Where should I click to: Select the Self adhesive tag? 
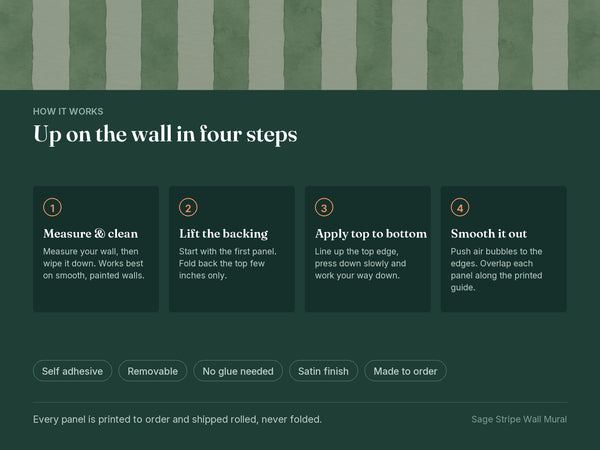[x=72, y=371]
